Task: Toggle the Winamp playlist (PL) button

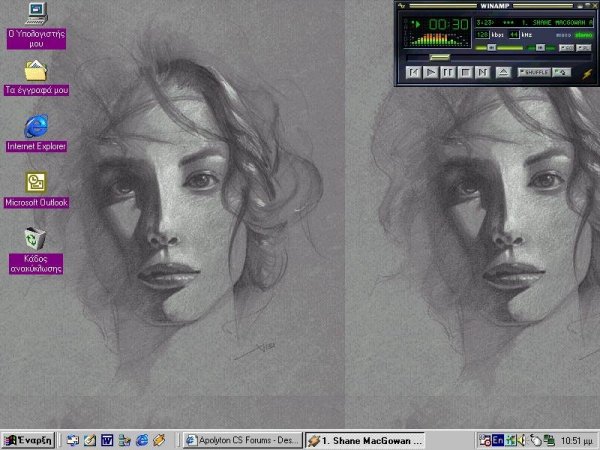Action: (x=584, y=46)
